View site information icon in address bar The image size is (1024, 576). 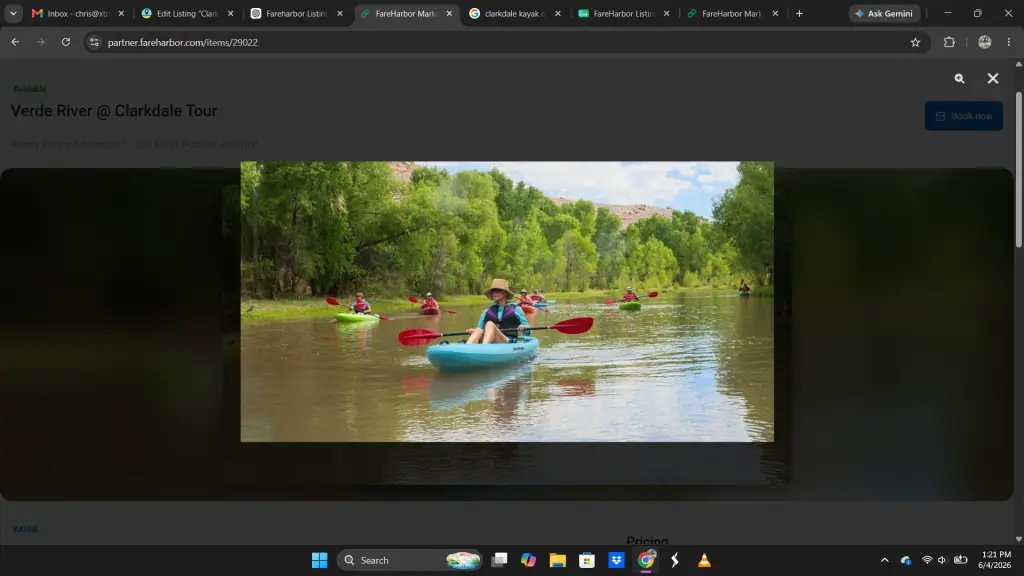pos(94,42)
